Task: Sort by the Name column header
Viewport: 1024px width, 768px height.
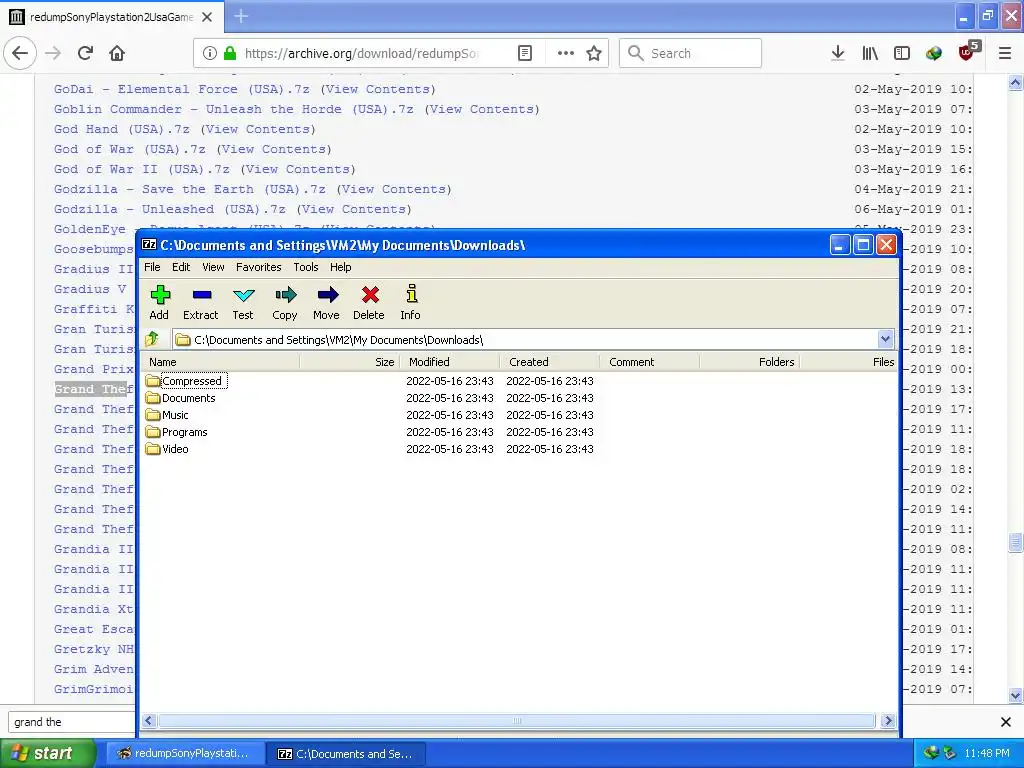Action: coord(221,362)
